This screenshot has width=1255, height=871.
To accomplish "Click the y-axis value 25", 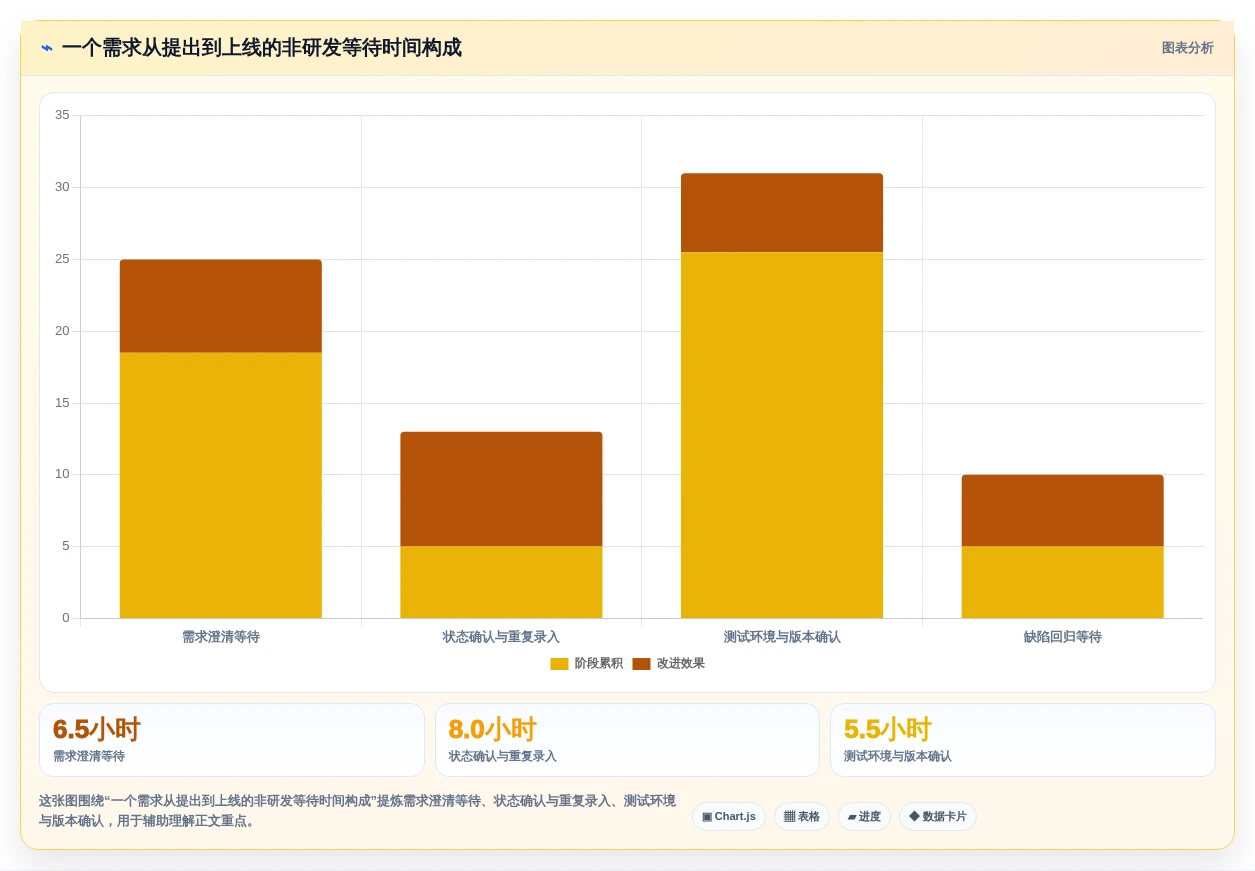I will point(62,259).
